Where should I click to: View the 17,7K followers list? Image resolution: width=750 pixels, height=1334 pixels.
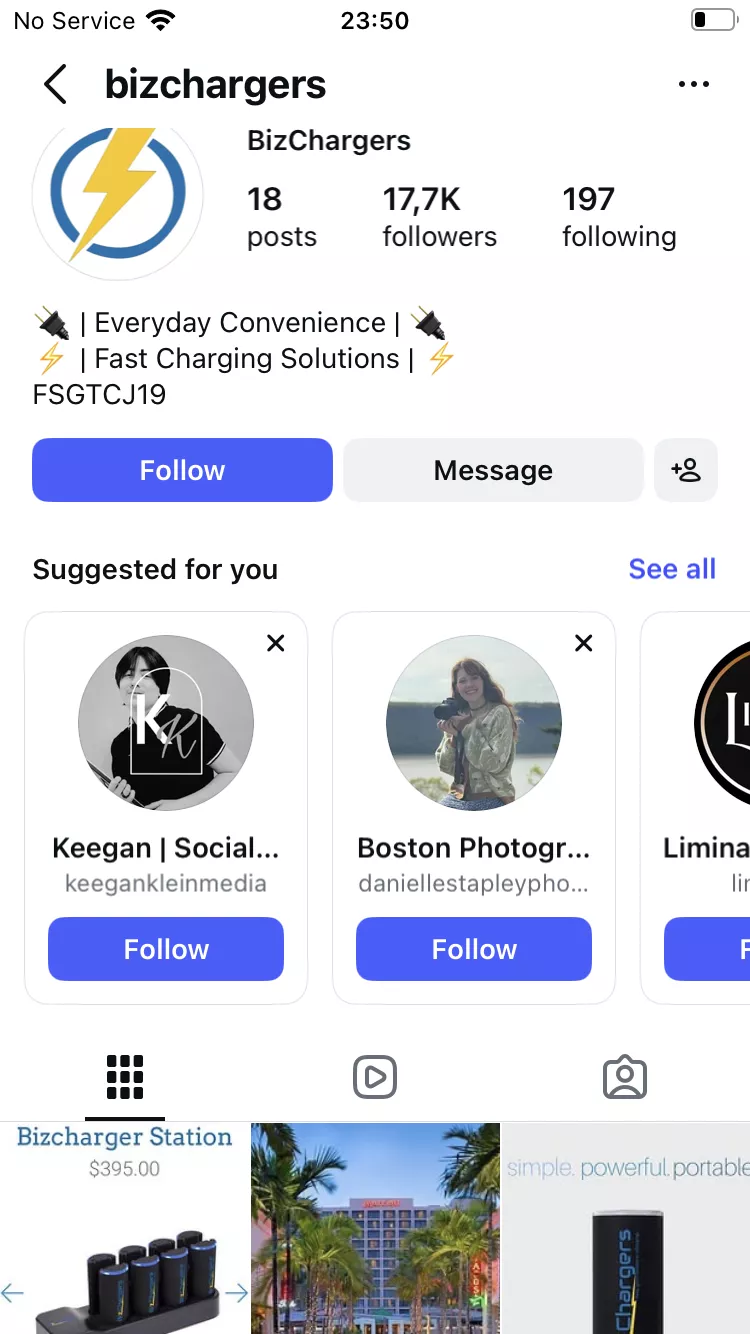(x=439, y=217)
